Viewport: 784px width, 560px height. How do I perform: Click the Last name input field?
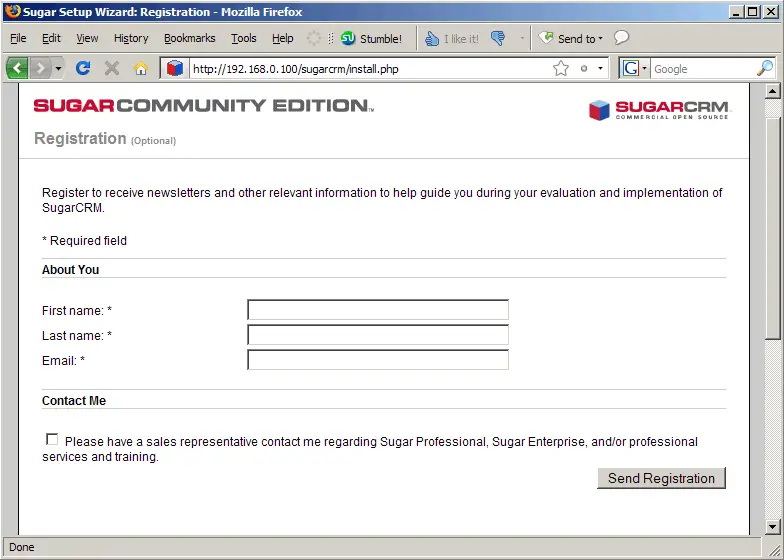[x=378, y=335]
